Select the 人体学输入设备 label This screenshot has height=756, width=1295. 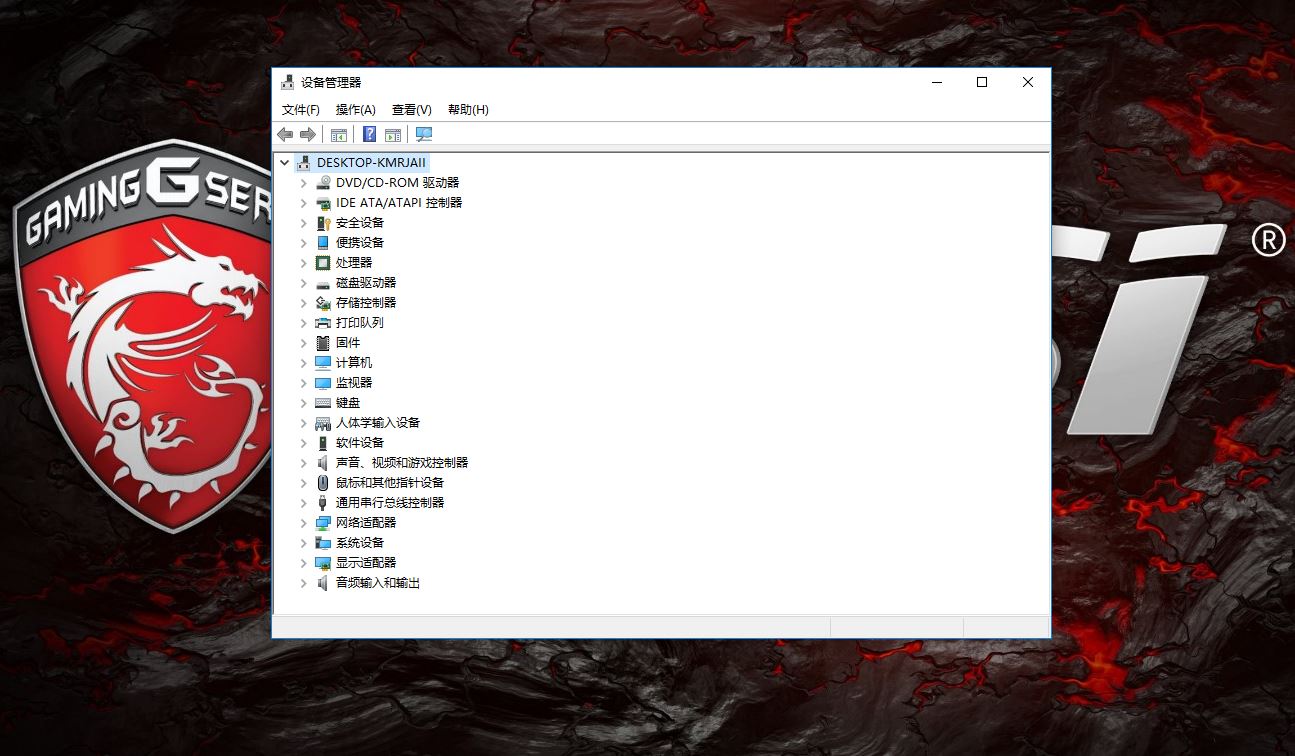click(x=378, y=422)
